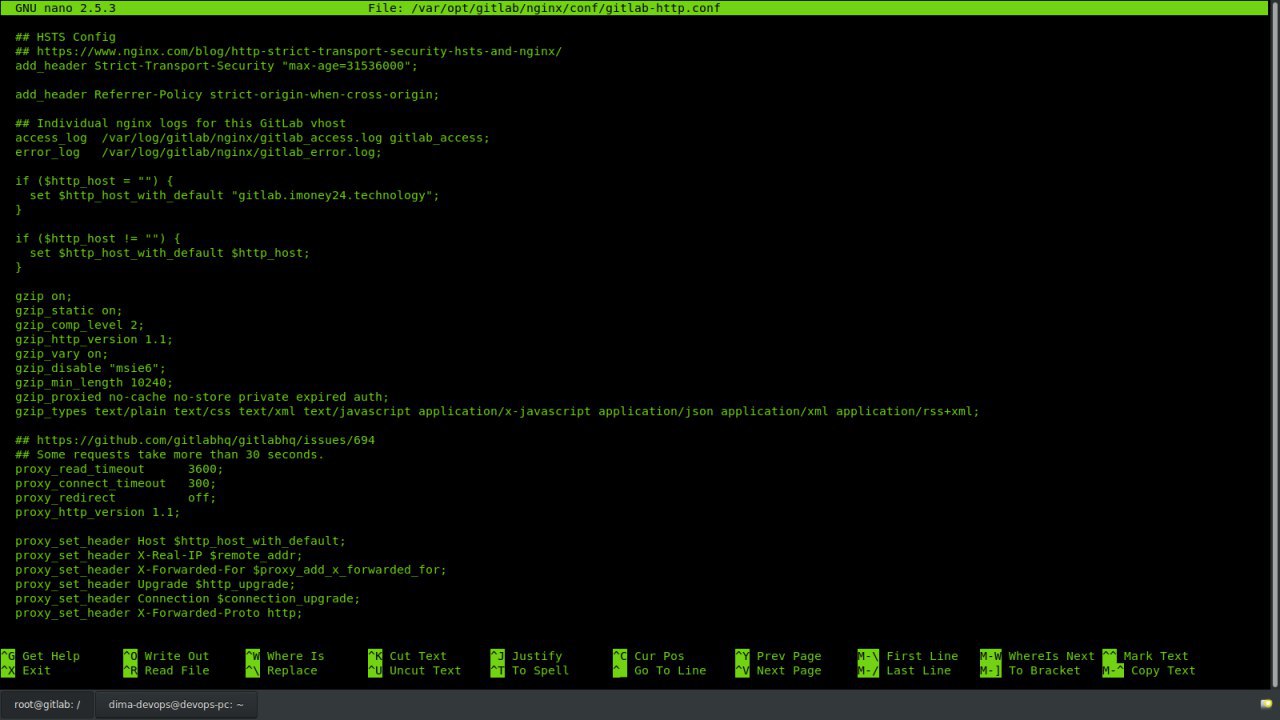1280x720 pixels.
Task: Click the GNU nano 2.5.3 title text
Action: pos(65,8)
